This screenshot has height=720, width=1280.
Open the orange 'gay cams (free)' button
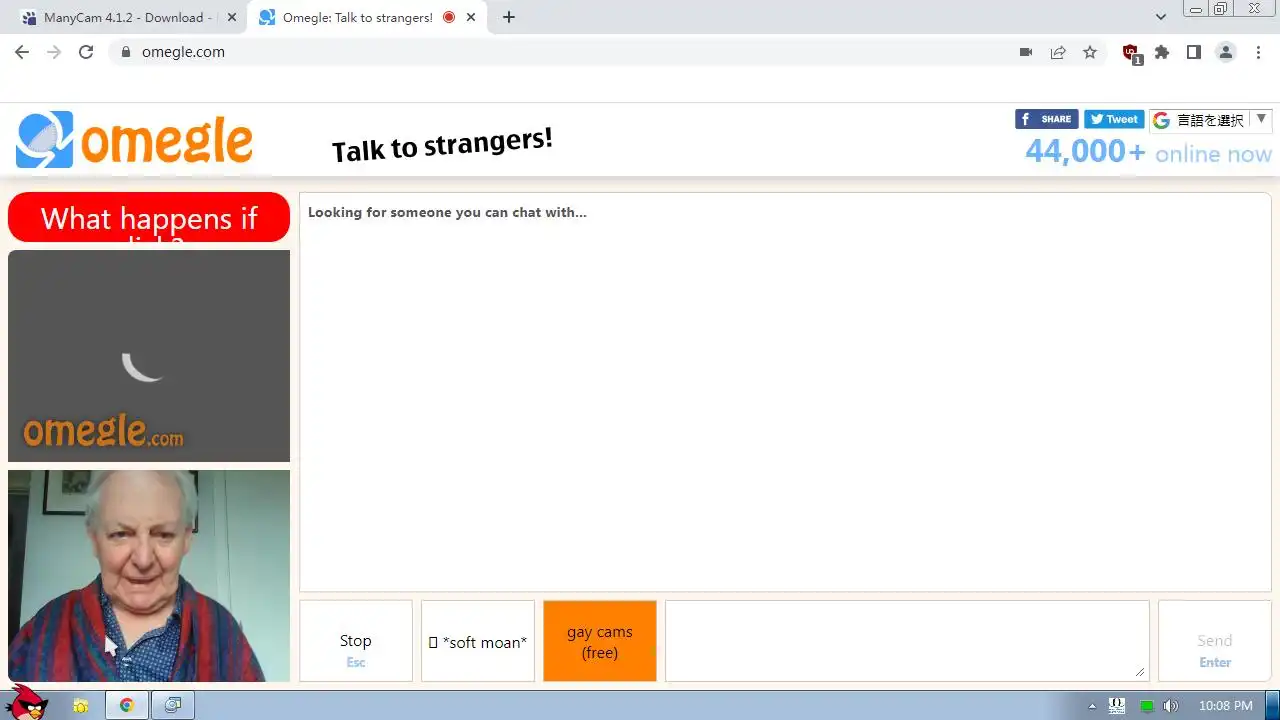point(600,641)
